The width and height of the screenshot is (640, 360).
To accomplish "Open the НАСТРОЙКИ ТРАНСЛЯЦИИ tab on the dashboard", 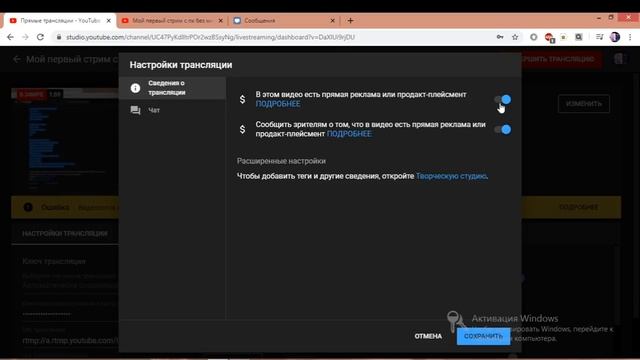I will coord(65,233).
